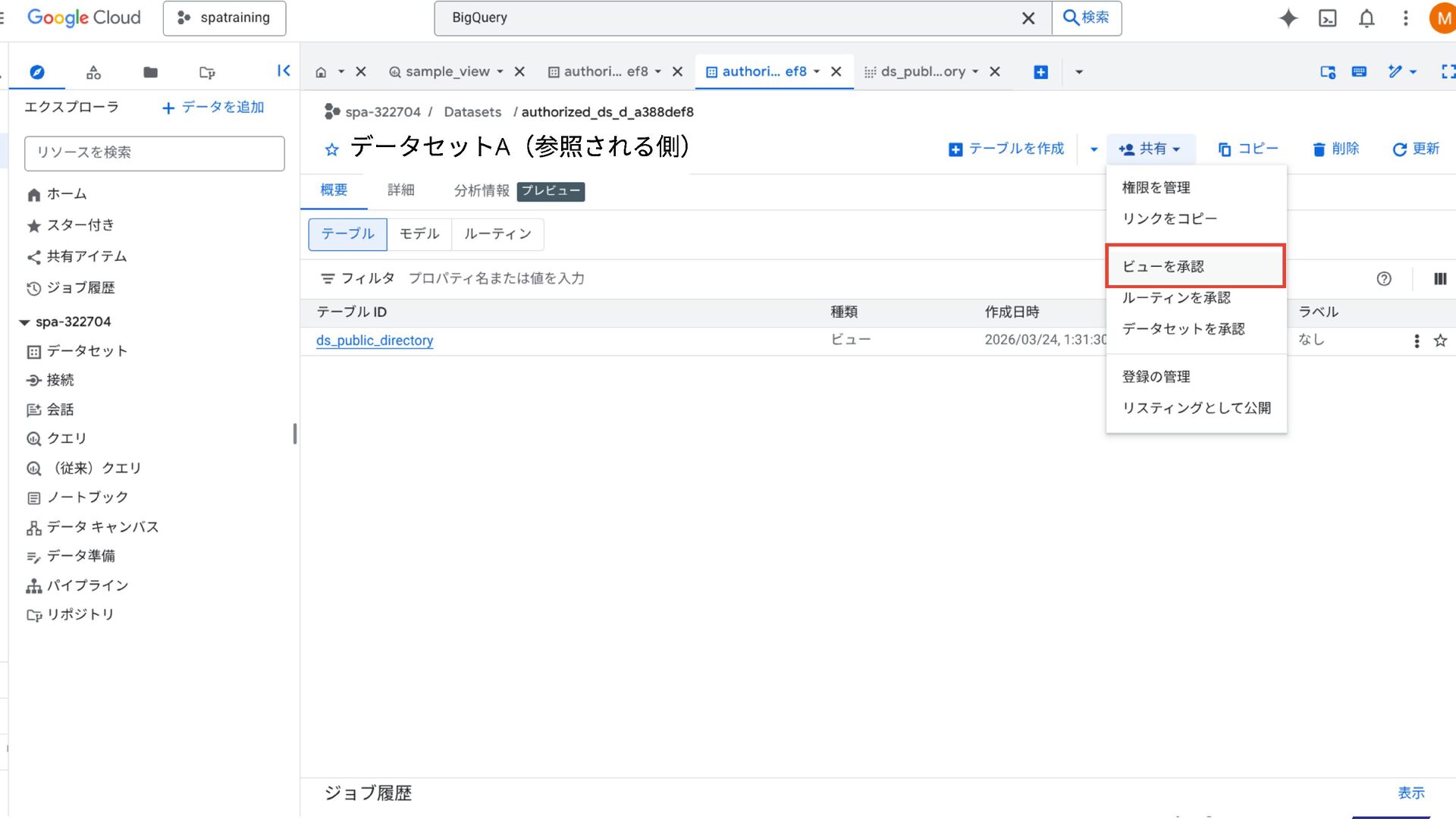The image size is (1456, 819).
Task: Collapse the explorer panel with arrow icon
Action: 284,71
